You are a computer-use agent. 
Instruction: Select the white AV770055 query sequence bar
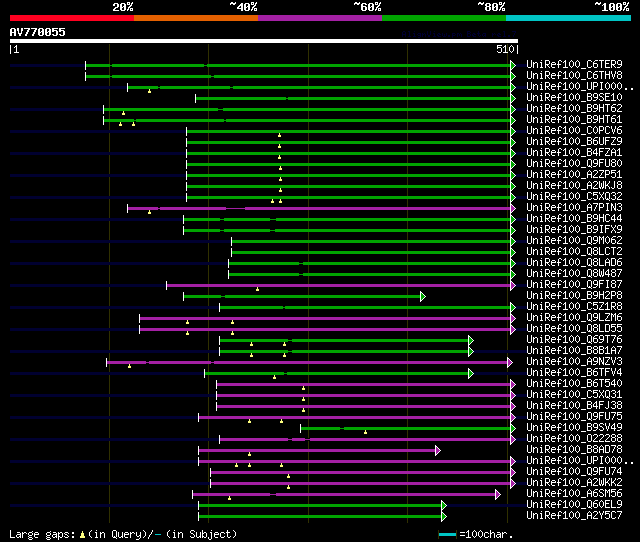[264, 41]
